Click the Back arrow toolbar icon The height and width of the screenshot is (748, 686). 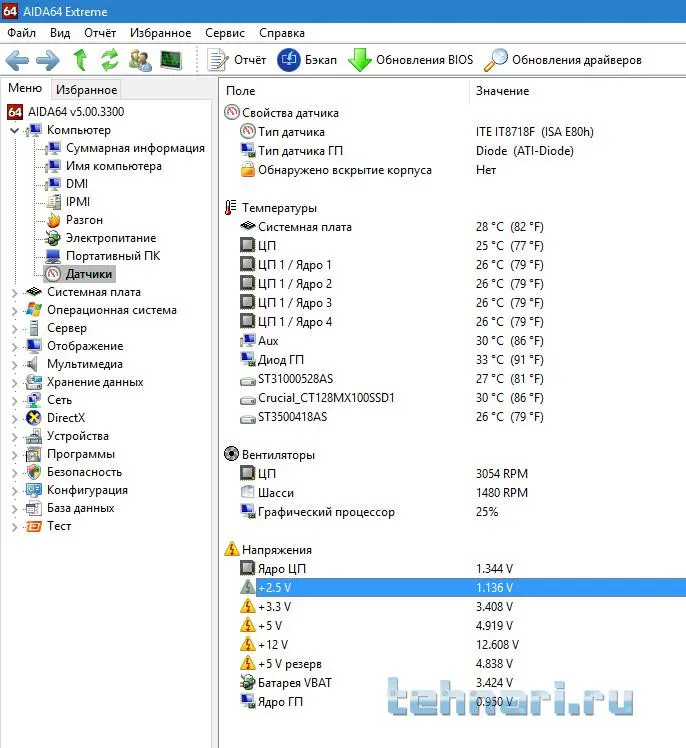[17, 60]
